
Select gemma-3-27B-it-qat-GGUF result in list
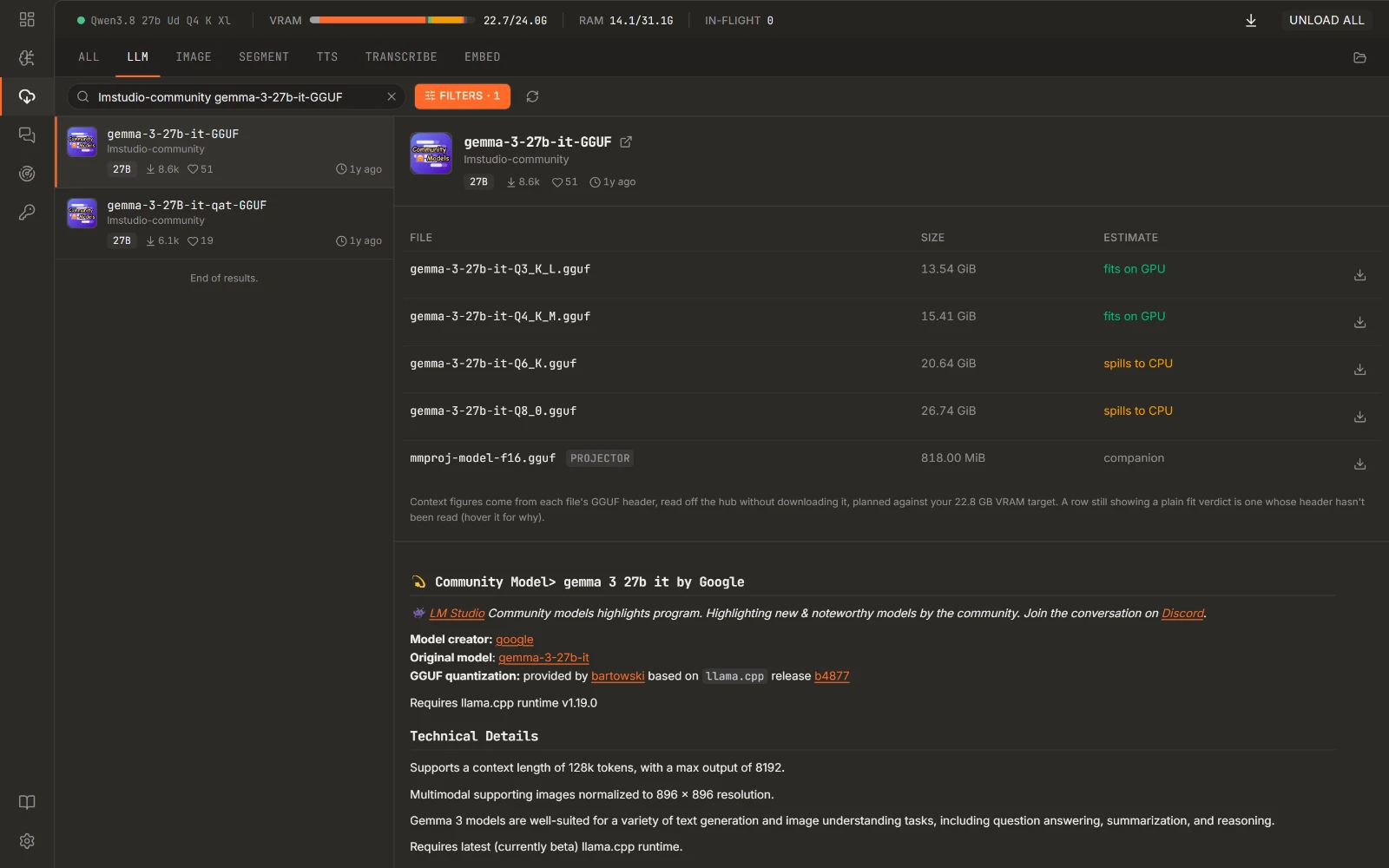[225, 223]
